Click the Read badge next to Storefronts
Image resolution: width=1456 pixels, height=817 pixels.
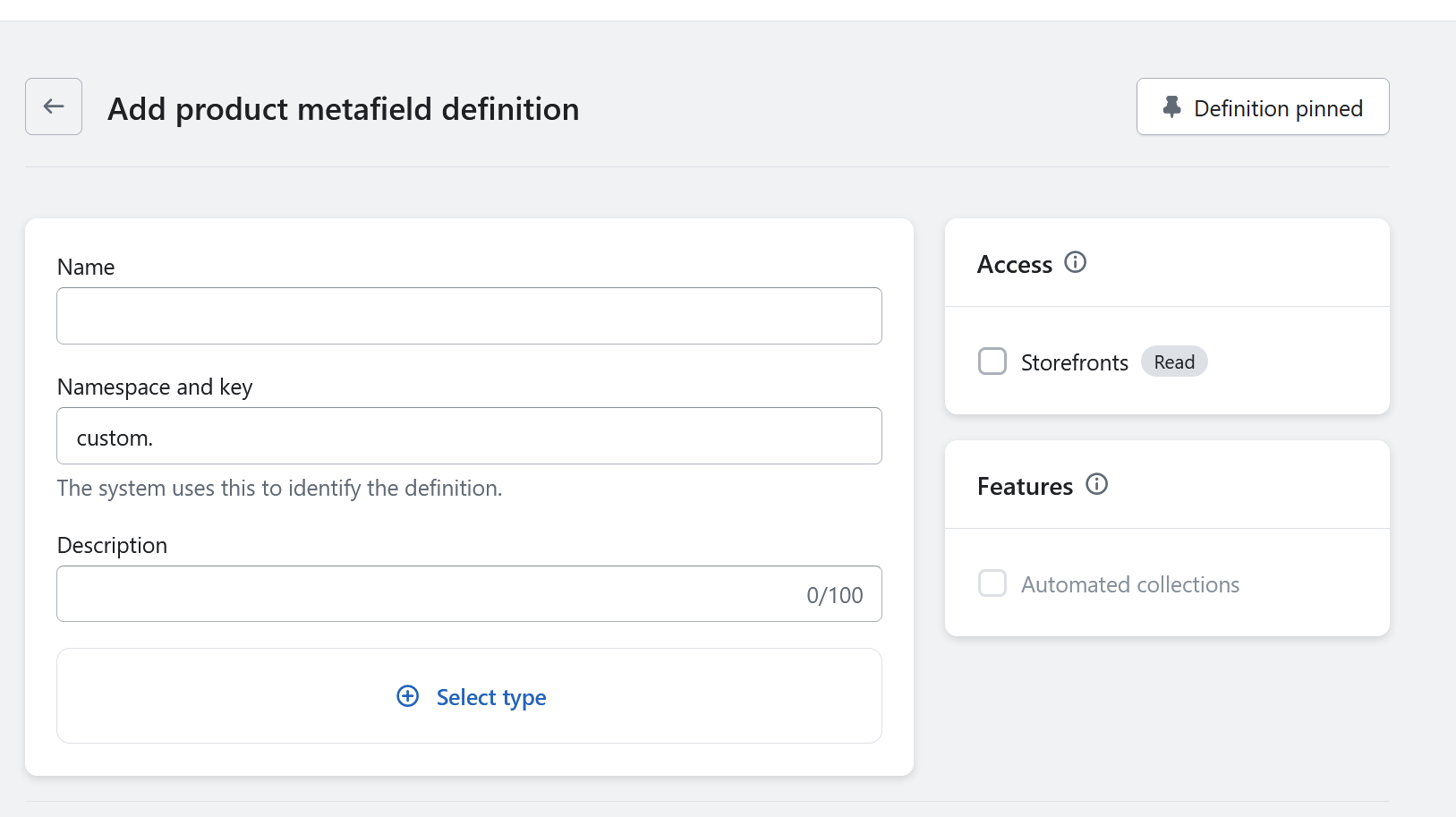tap(1174, 362)
